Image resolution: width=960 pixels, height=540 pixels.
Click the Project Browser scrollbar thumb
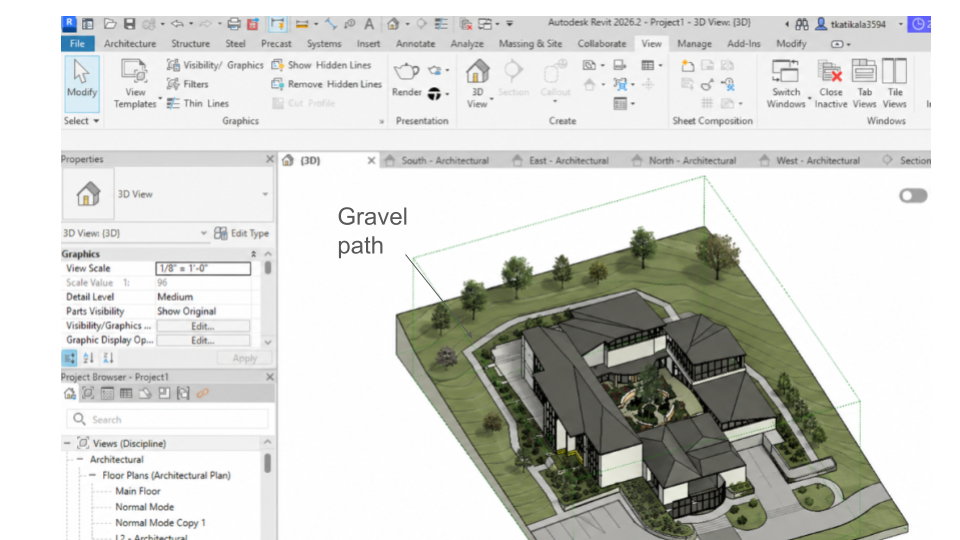point(268,463)
